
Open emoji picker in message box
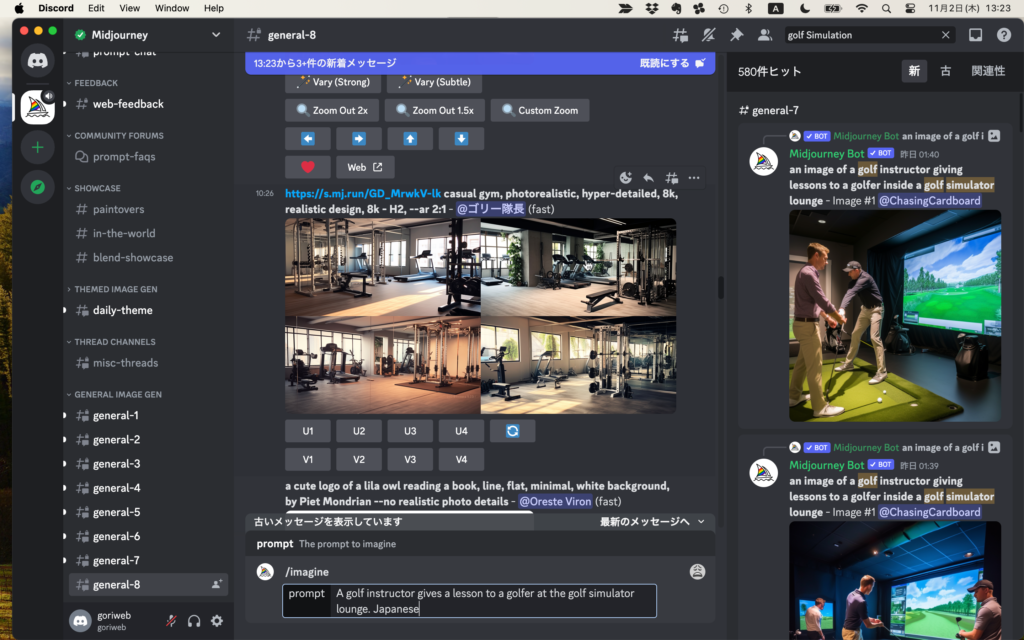[697, 572]
